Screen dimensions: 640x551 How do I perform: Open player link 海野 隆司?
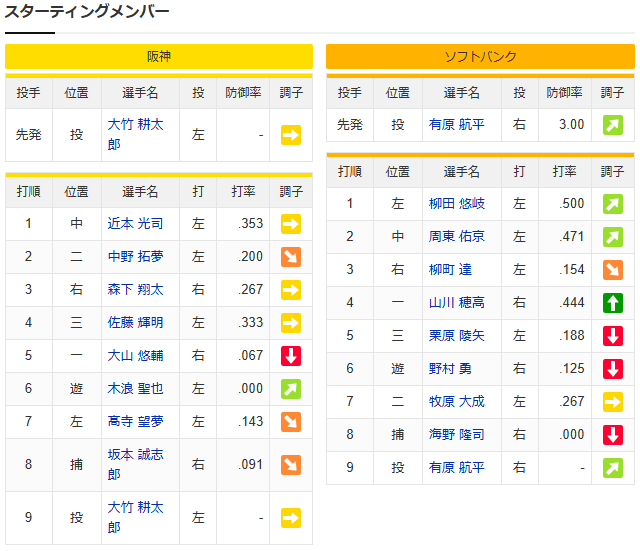tap(456, 435)
